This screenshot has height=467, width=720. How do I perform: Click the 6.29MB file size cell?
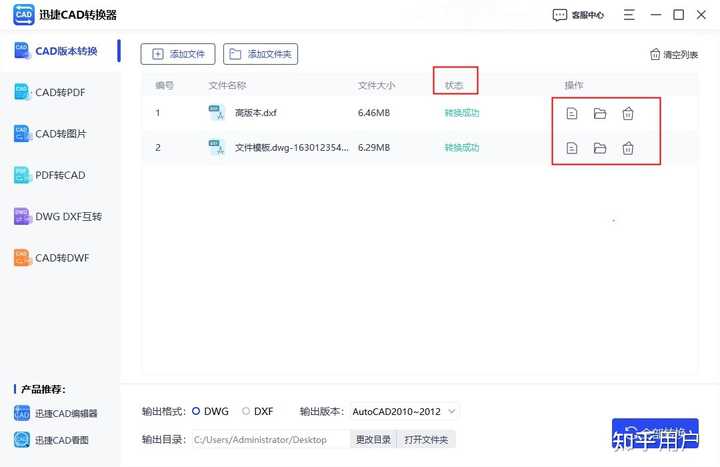pos(374,147)
